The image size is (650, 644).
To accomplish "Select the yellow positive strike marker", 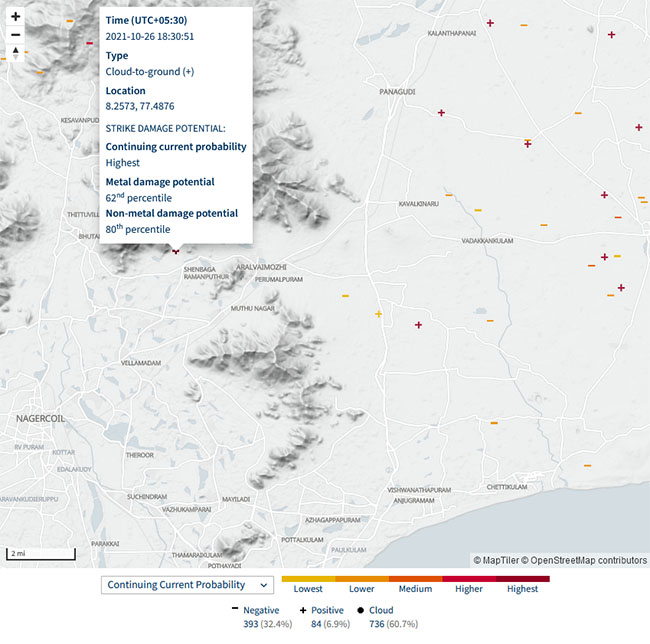I will [378, 314].
